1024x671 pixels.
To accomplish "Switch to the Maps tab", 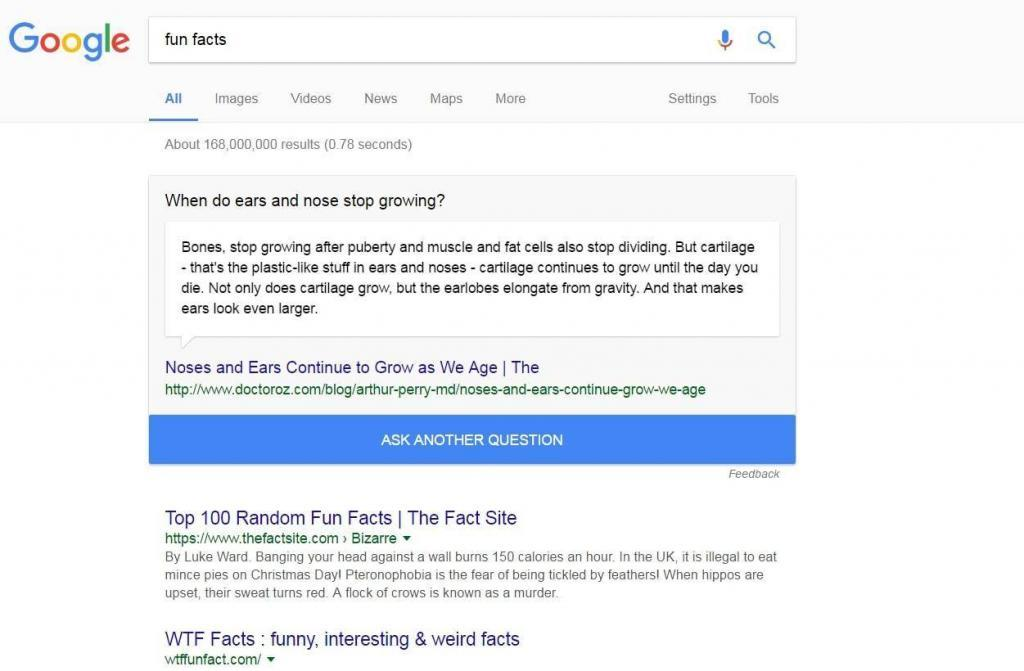I will pos(446,99).
